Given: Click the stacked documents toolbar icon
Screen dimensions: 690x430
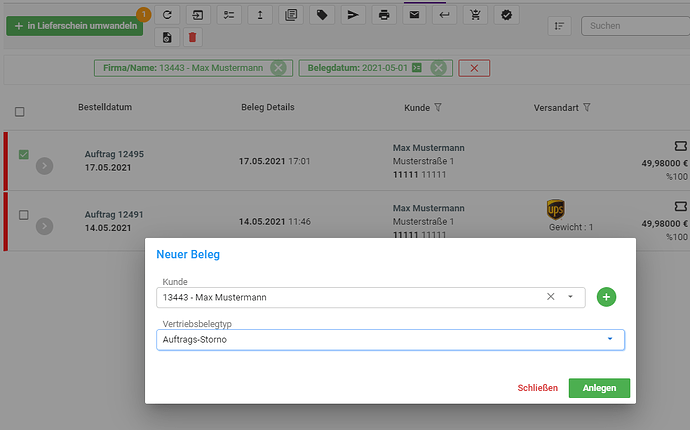Looking at the screenshot, I should point(291,15).
